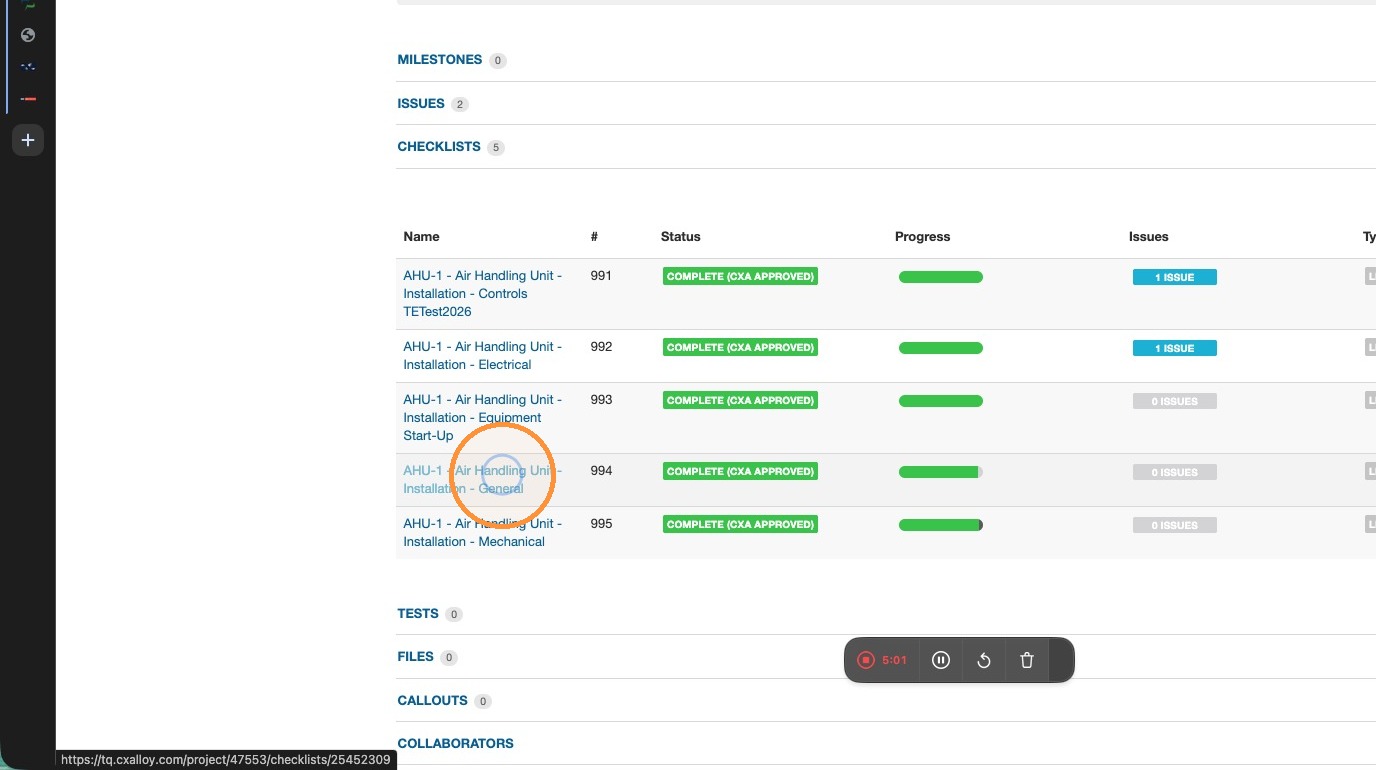Sort the table by Status column header
Image resolution: width=1376 pixels, height=770 pixels.
pyautogui.click(x=681, y=237)
